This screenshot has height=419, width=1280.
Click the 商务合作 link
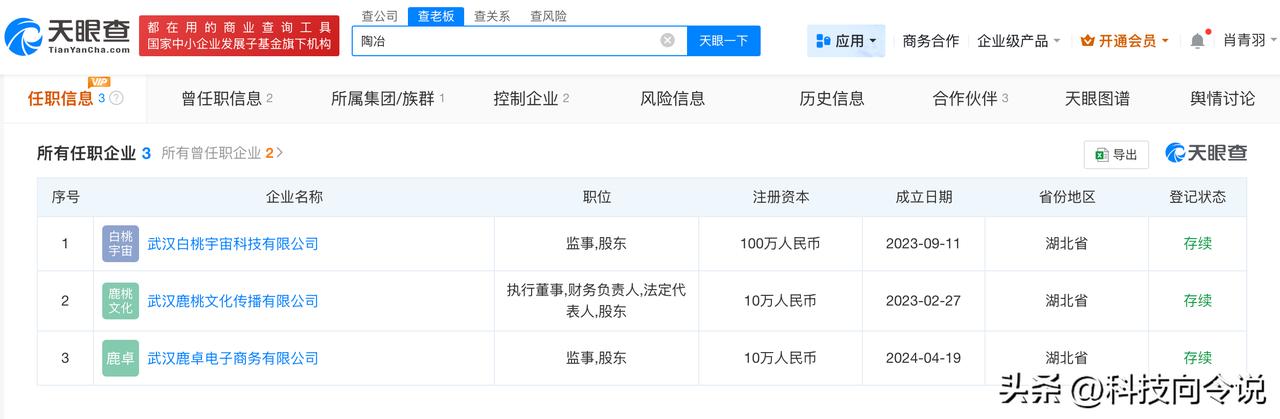(930, 41)
